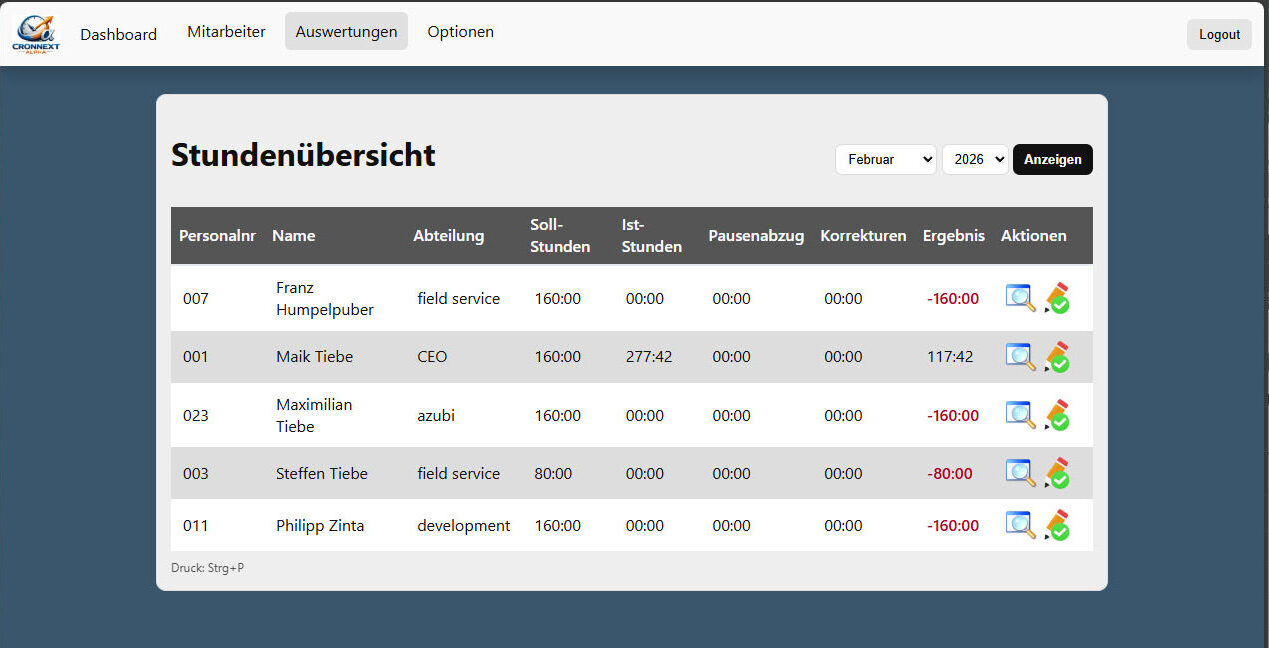1269x648 pixels.
Task: Open the year dropdown showing 2026
Action: [x=974, y=160]
